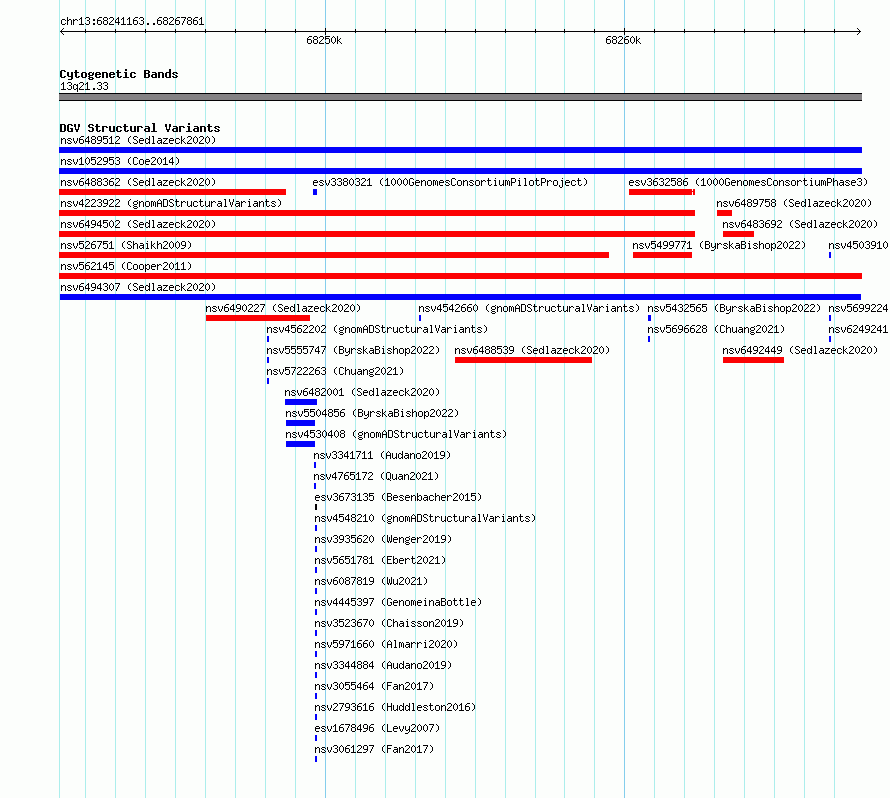The height and width of the screenshot is (798, 890).
Task: Click nsv4445397 (GenomeinaBottle) label
Action: pyautogui.click(x=398, y=602)
